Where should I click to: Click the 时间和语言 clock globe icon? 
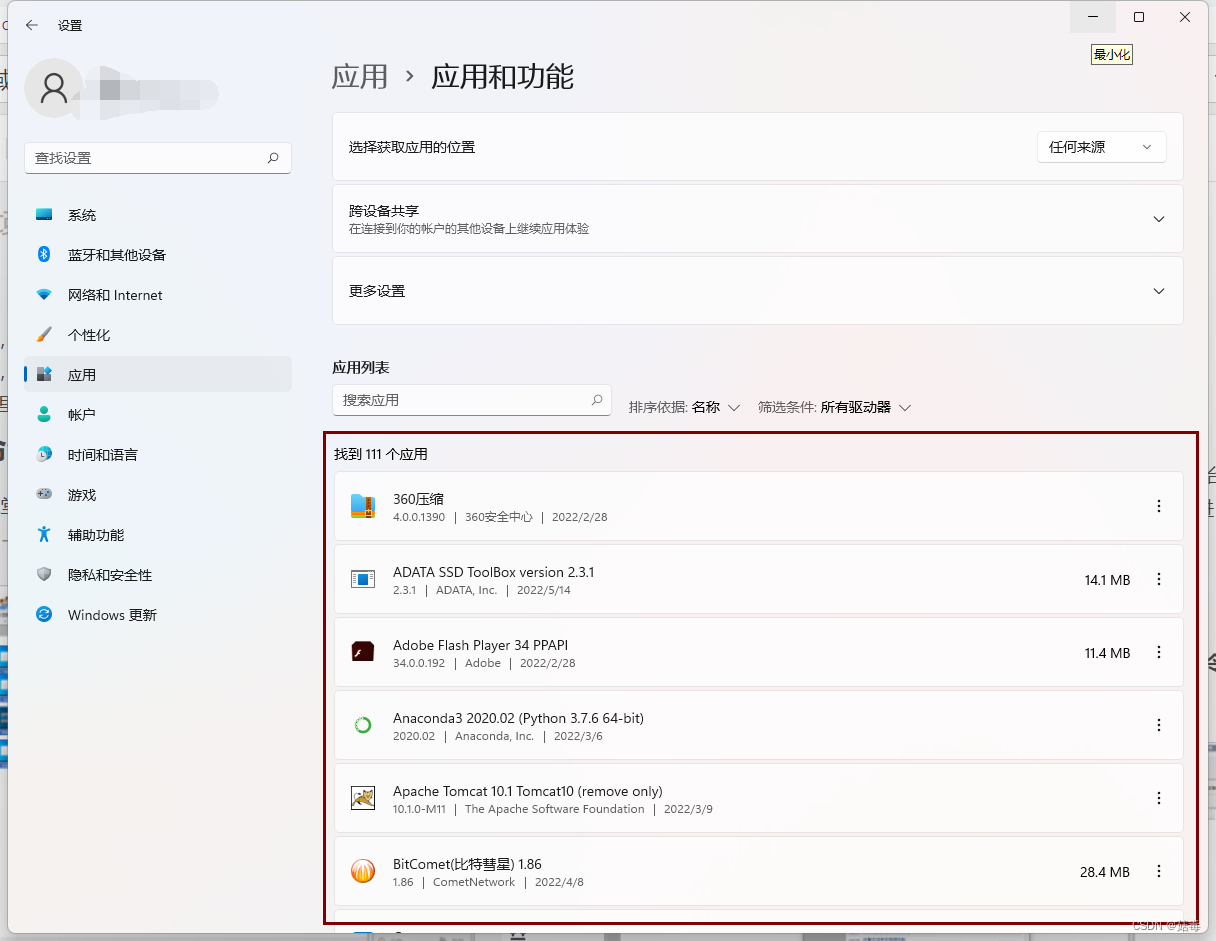point(44,454)
